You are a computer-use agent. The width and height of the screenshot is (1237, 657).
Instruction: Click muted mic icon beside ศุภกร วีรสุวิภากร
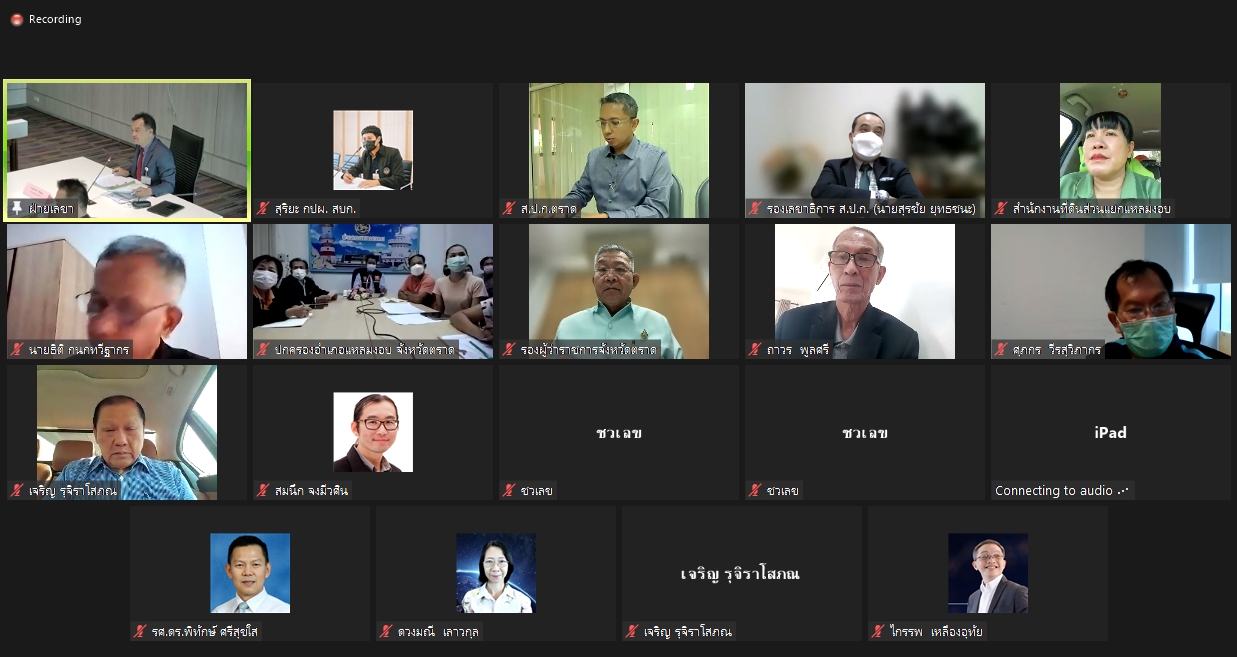click(x=1002, y=349)
